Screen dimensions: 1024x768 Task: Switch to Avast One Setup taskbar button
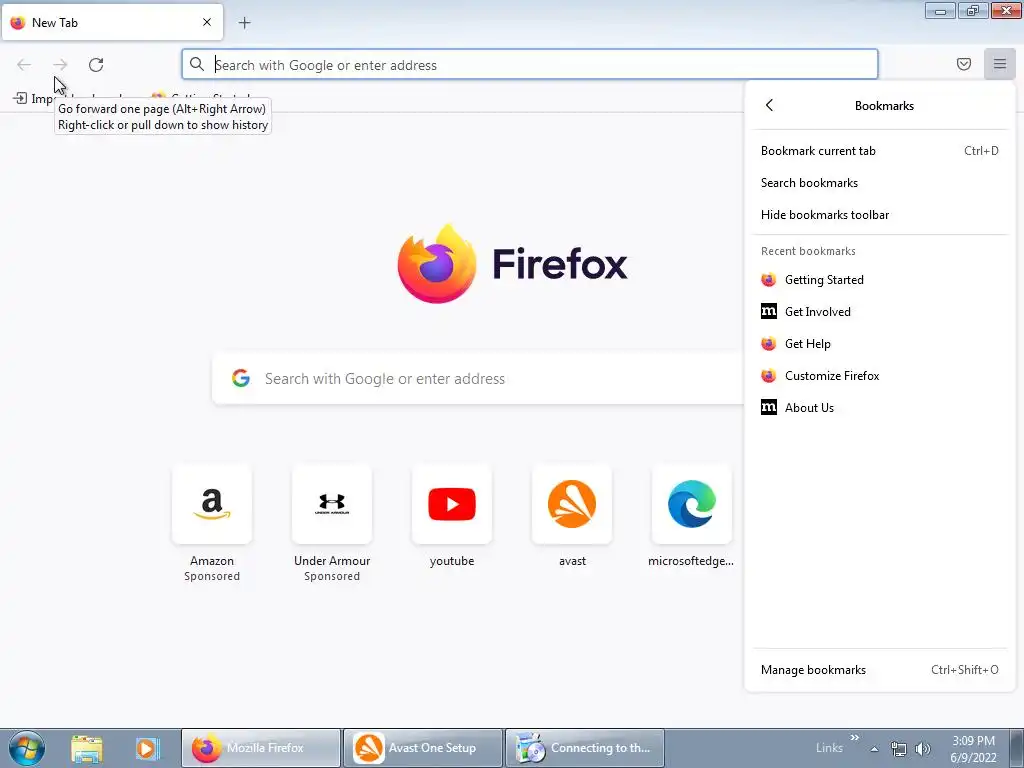pyautogui.click(x=423, y=748)
